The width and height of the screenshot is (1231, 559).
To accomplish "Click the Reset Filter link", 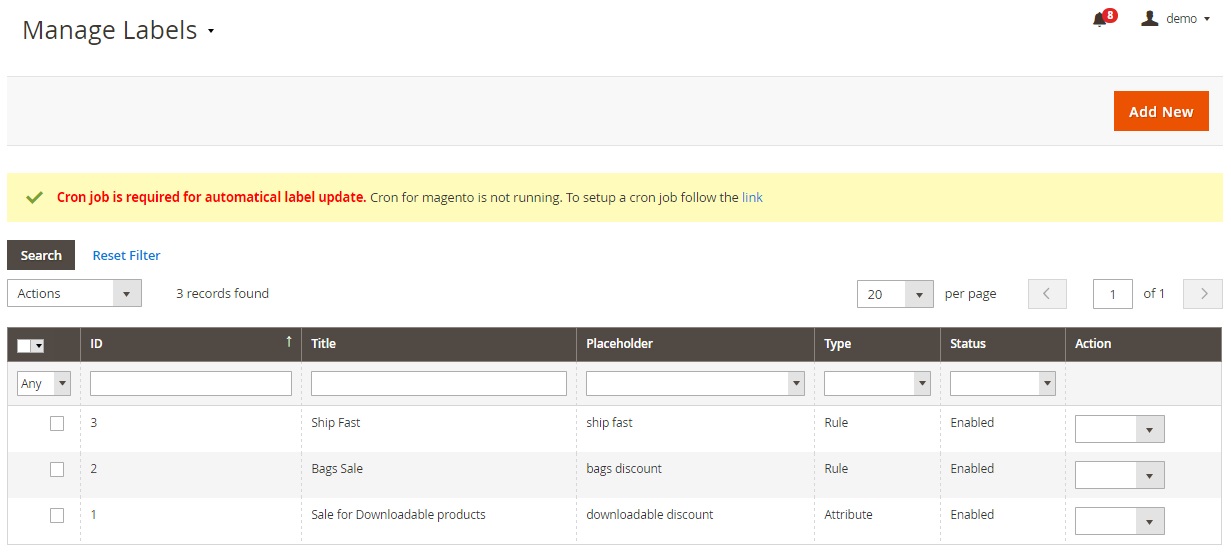I will tap(126, 256).
